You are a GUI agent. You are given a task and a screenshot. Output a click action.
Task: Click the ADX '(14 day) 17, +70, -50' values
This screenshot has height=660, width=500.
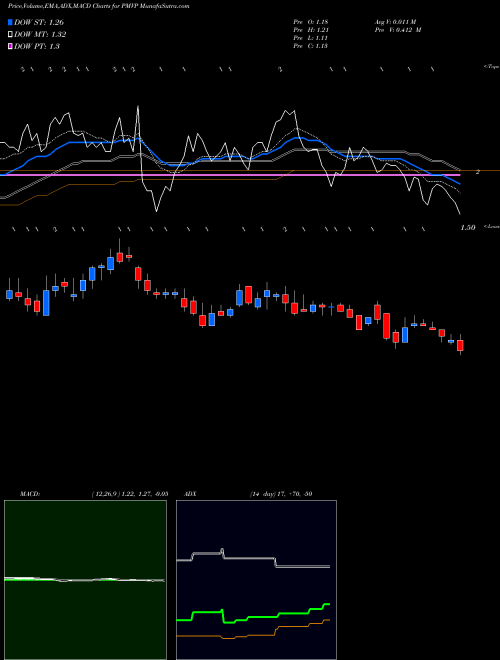(x=281, y=494)
